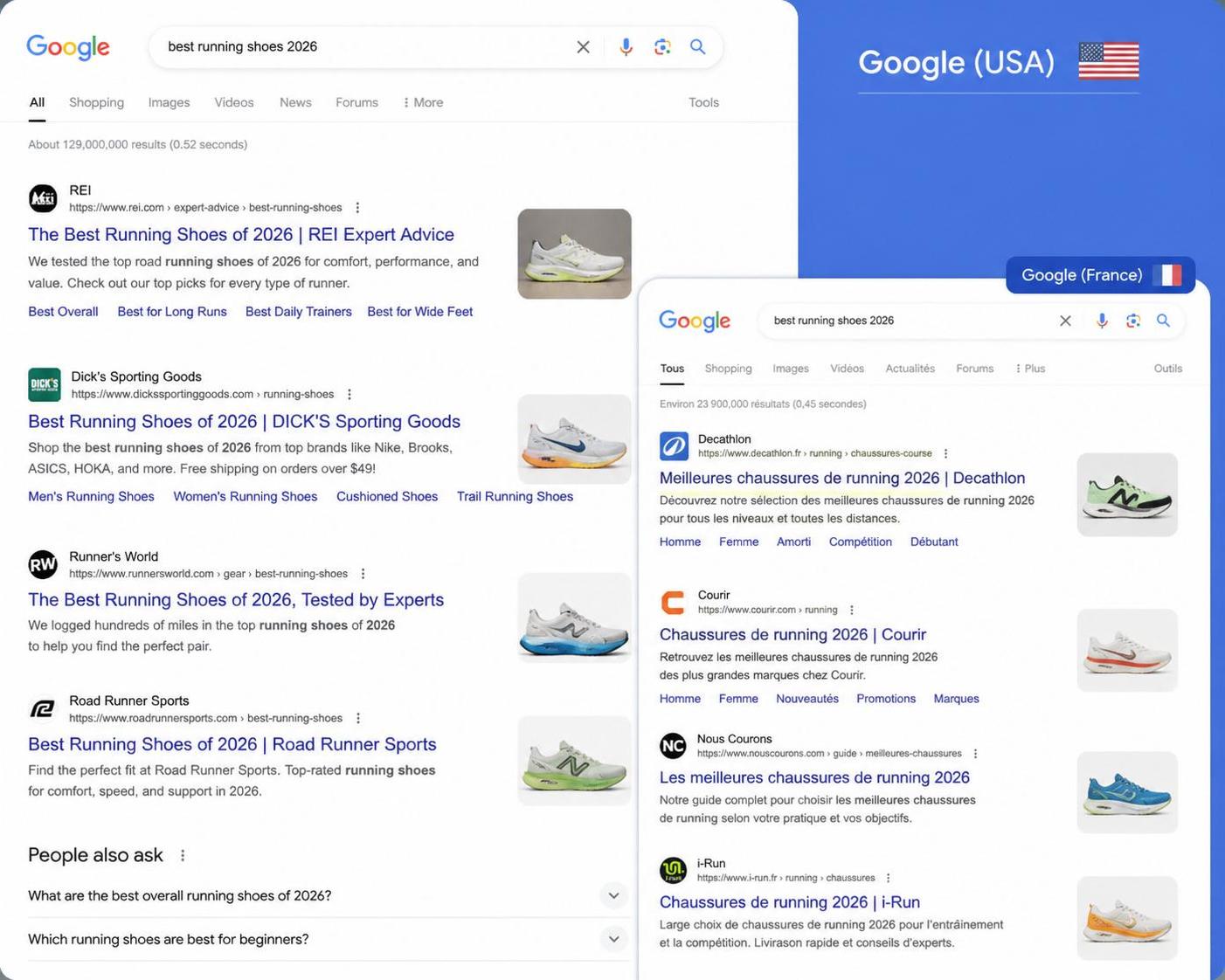1225x980 pixels.
Task: Open the More dropdown in USA Google tabs
Action: click(423, 102)
